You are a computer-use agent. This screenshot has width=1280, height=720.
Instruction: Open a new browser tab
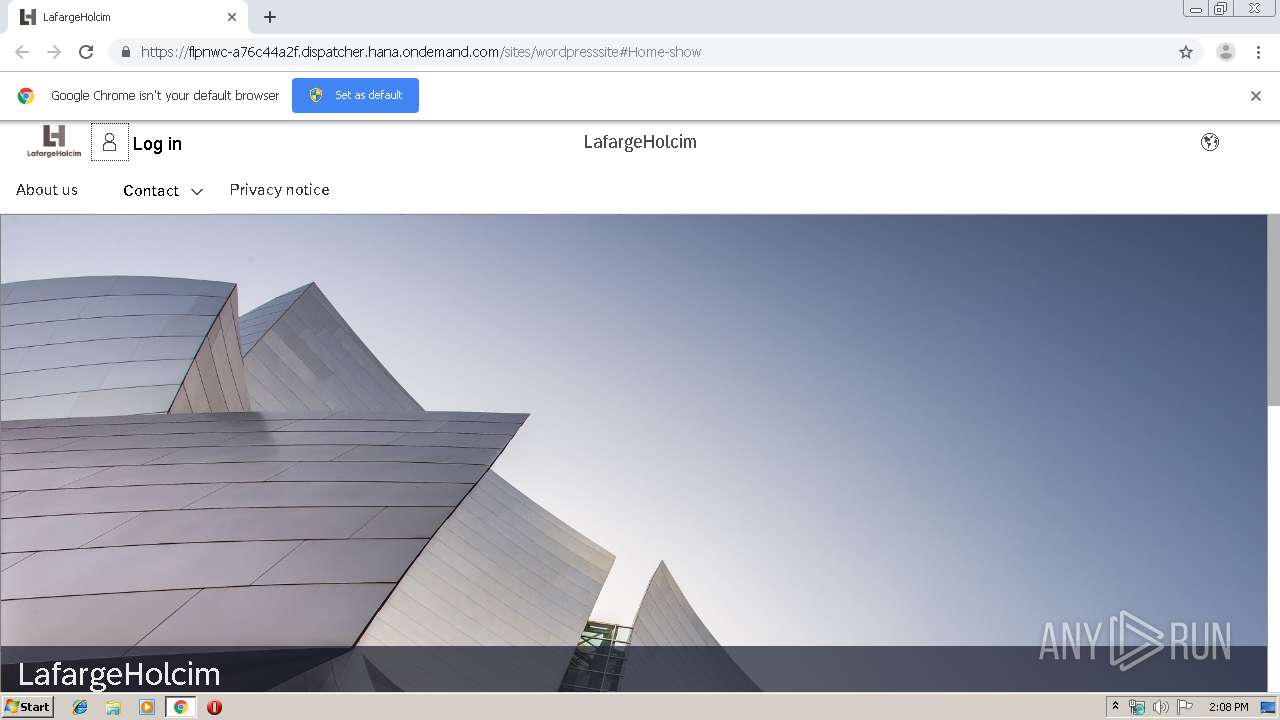270,17
